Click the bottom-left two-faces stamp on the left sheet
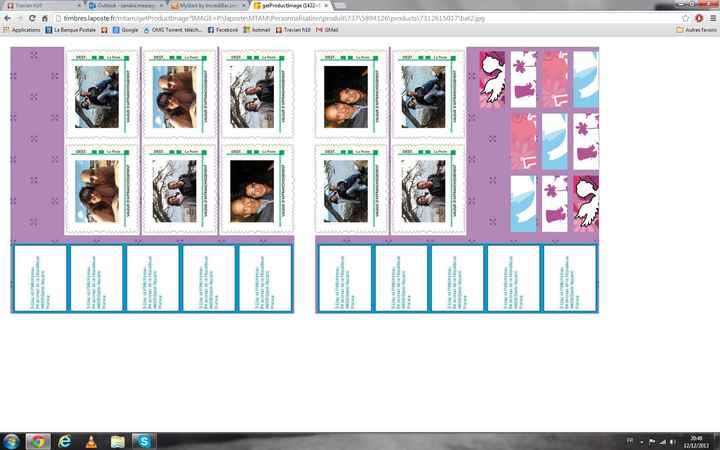 (x=102, y=189)
